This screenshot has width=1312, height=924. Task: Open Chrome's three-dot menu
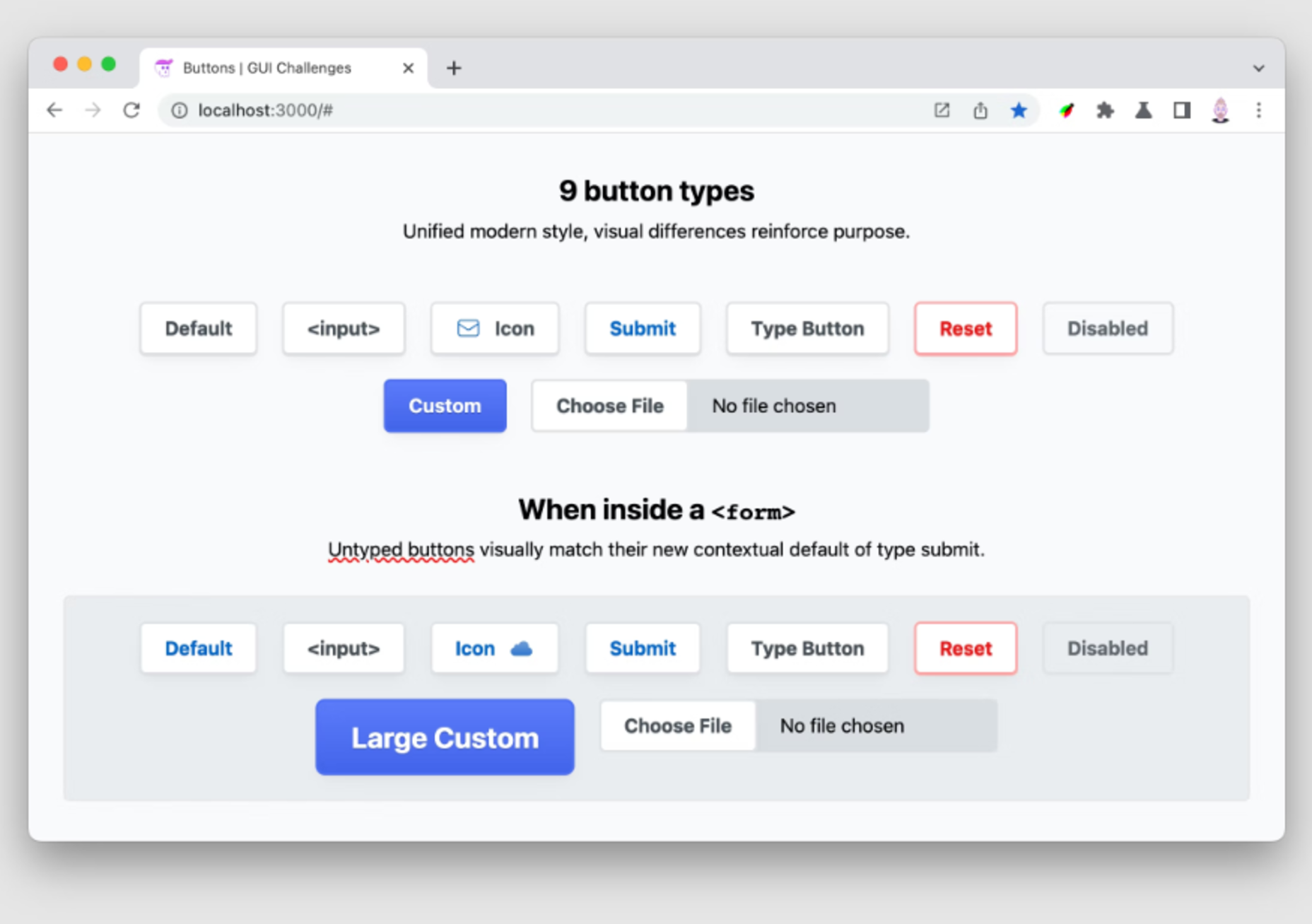(x=1258, y=110)
